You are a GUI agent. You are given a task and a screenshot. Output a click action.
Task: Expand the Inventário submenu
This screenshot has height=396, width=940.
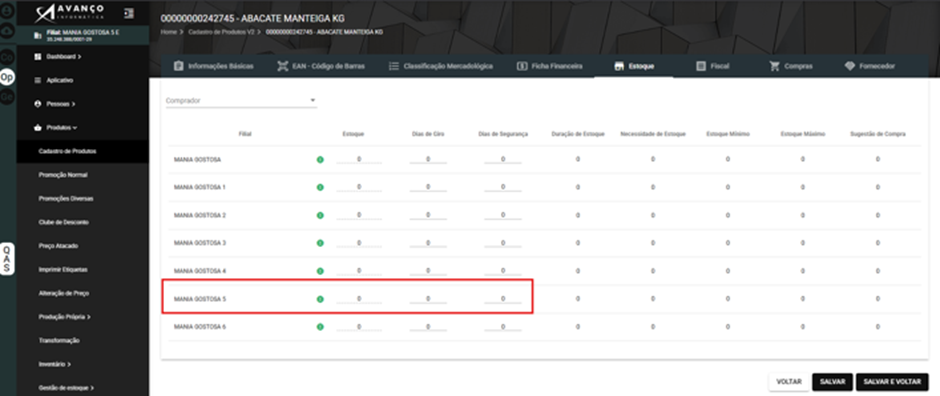[55, 364]
